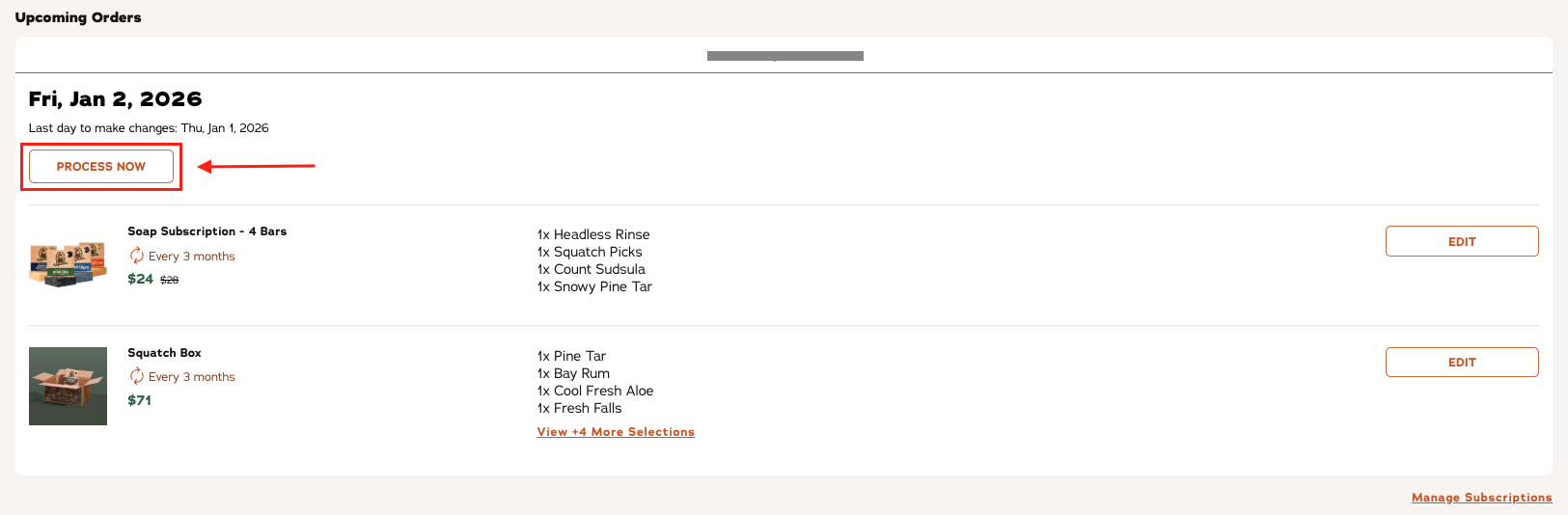The height and width of the screenshot is (515, 1568).
Task: Open View +4 More Selections link
Action: coord(616,432)
